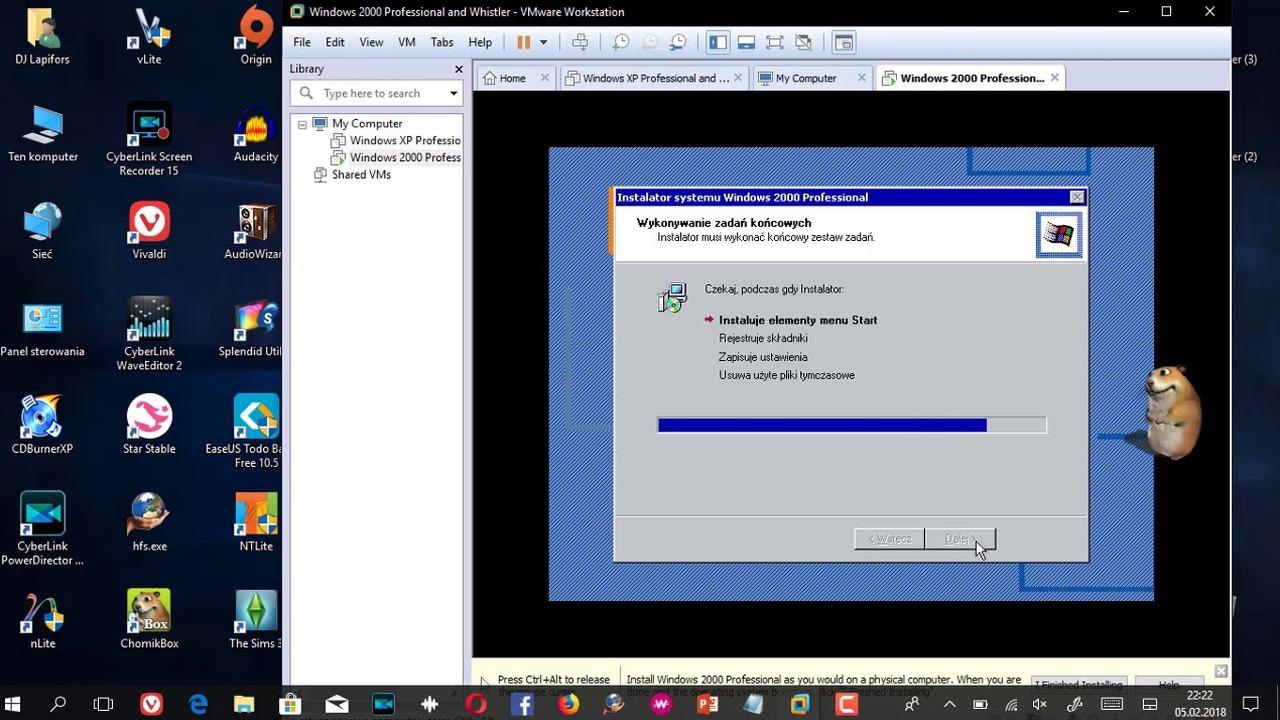Screen dimensions: 1280x720
Task: Pause the virtual machine from the toolbar
Action: pos(523,41)
